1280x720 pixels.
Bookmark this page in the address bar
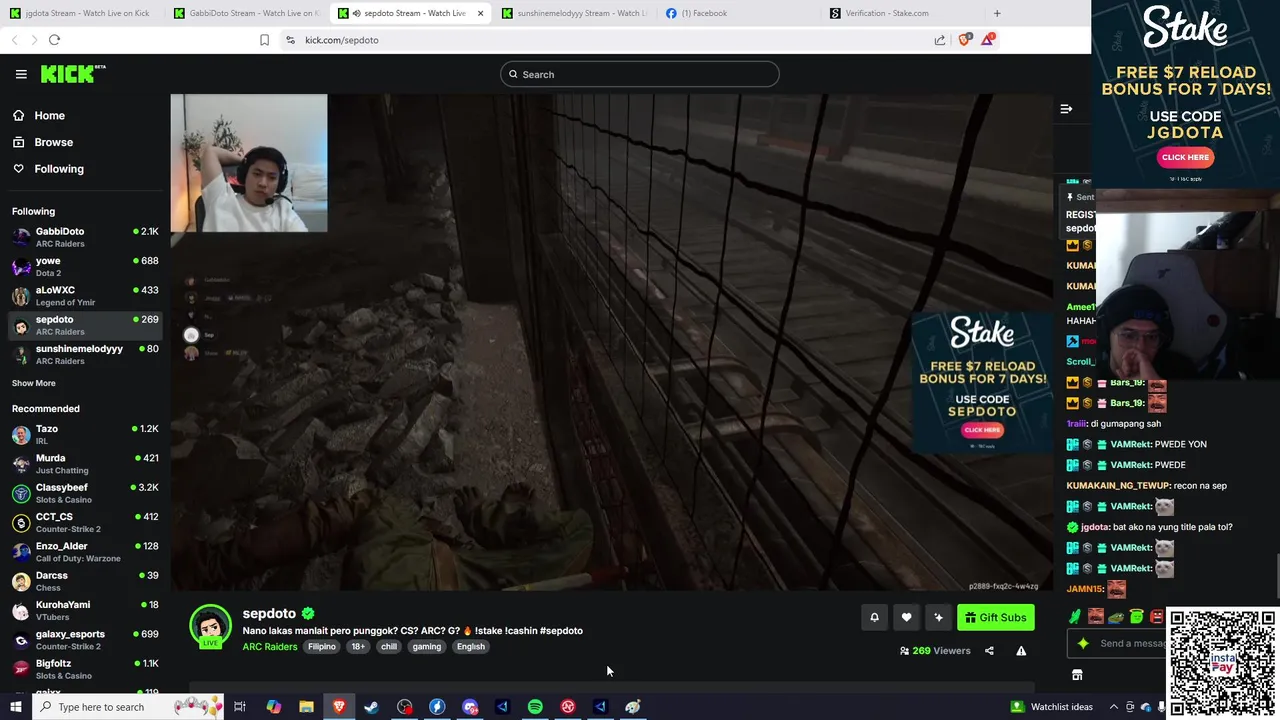264,40
